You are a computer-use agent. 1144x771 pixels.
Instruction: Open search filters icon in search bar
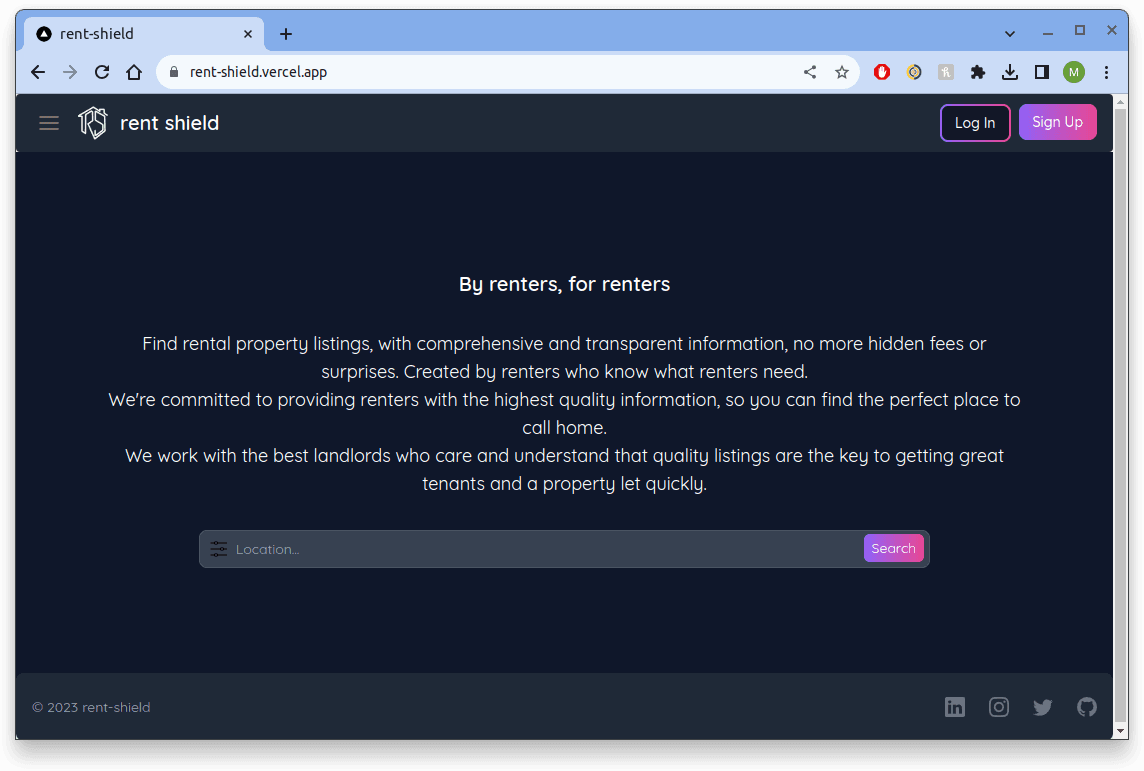[x=219, y=549]
